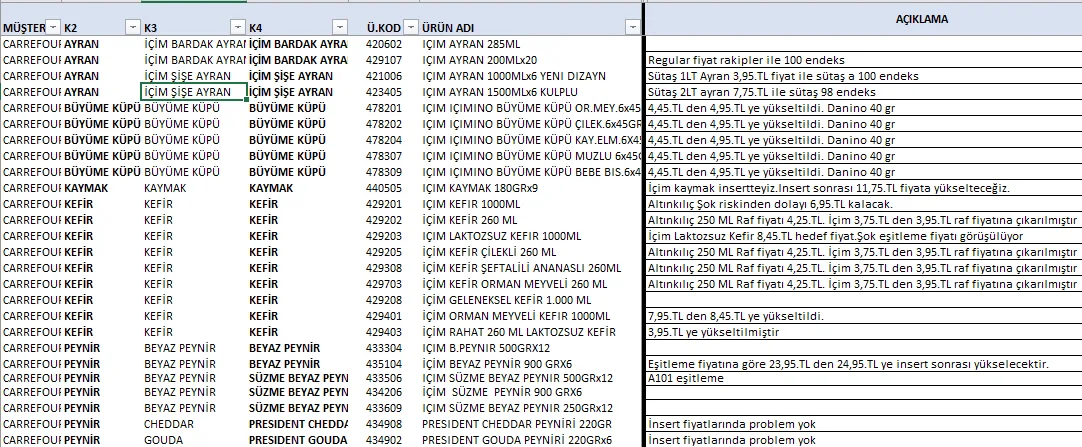Click the note '7,95.TL den 8,45.TL ye yükseltildi.'

(736, 316)
